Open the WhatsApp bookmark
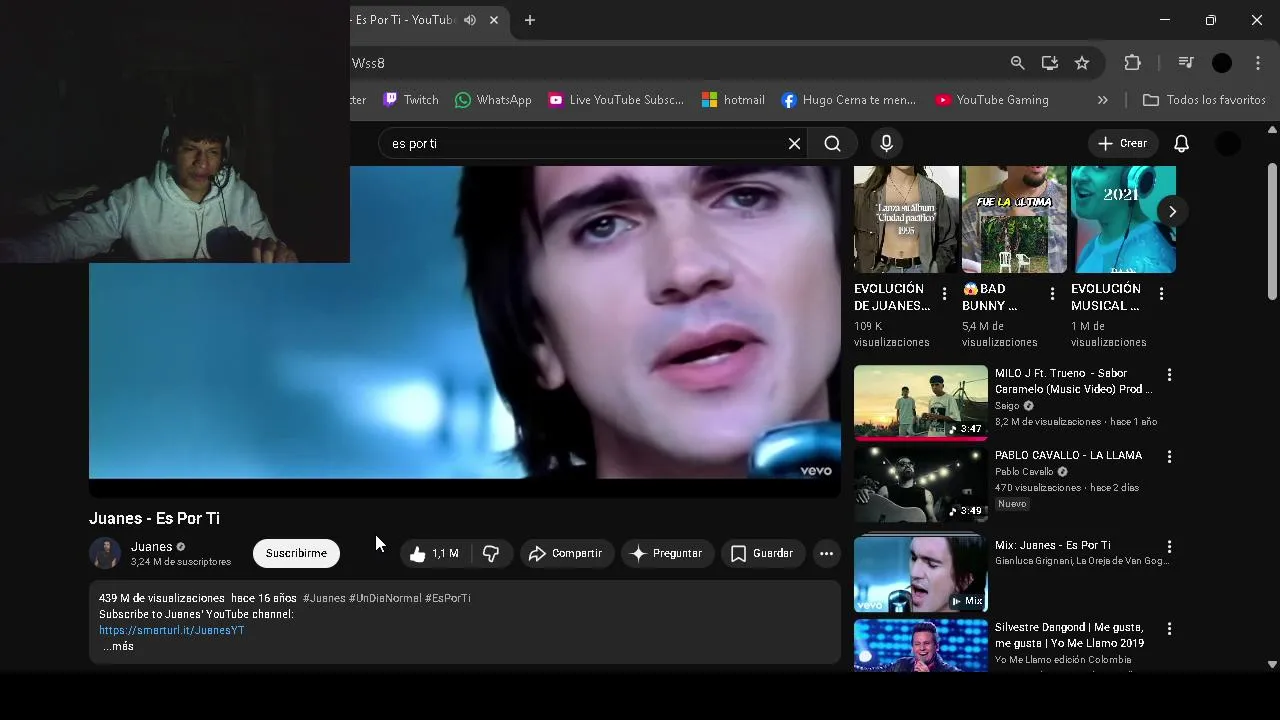 coord(493,100)
